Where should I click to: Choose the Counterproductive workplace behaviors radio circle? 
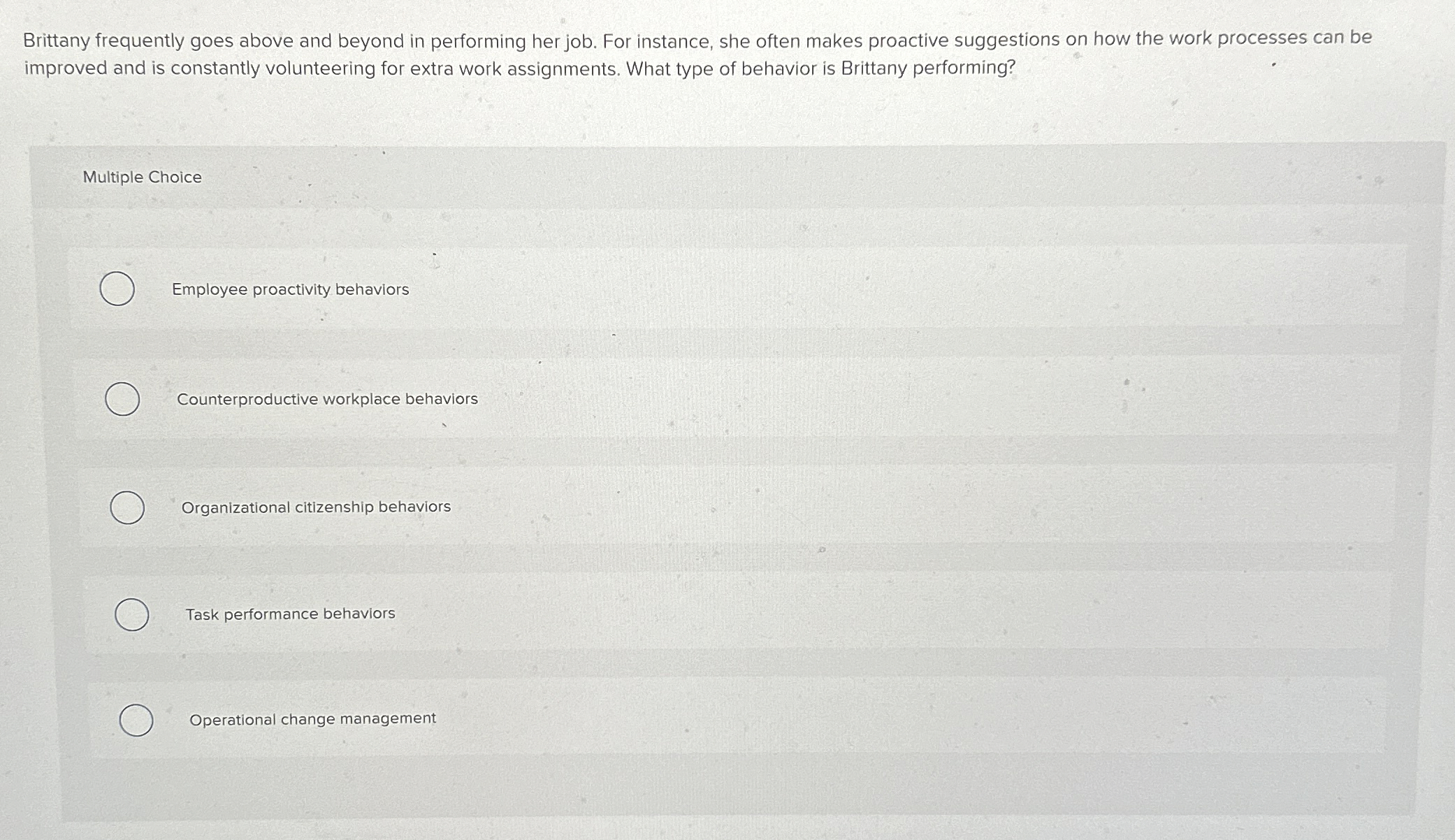coord(122,399)
